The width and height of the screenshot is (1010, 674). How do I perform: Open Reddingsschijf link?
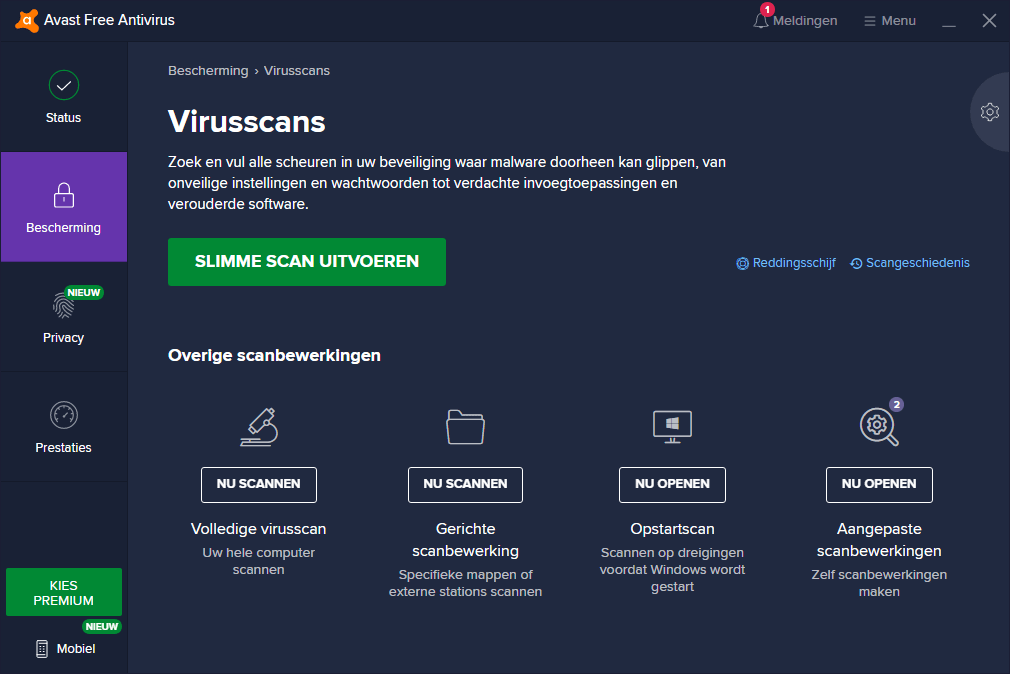click(x=786, y=263)
